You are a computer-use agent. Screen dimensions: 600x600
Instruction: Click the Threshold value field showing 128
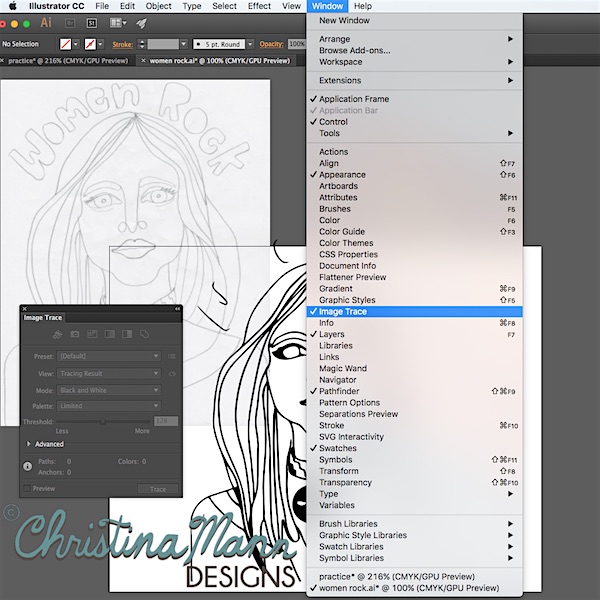click(x=166, y=421)
